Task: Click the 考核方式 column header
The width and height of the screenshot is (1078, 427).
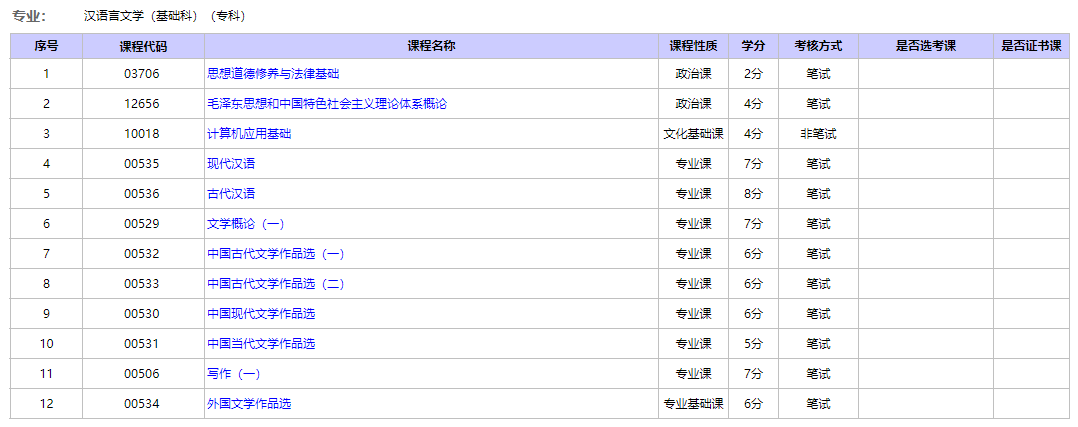Action: pos(818,46)
